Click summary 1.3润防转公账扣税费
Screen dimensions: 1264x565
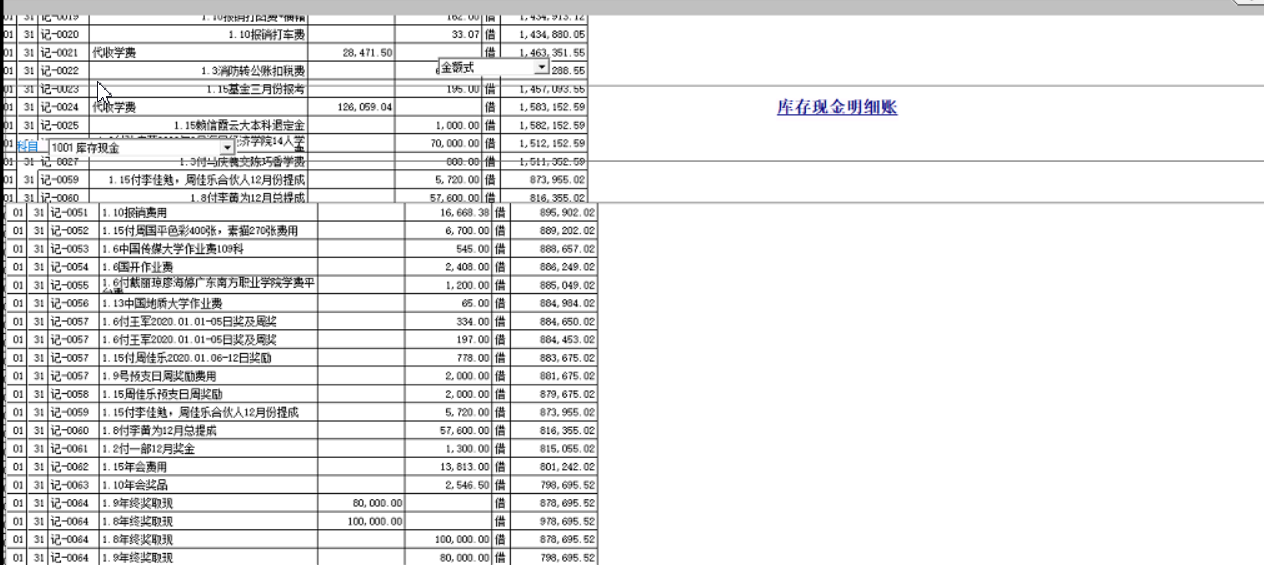[x=253, y=71]
